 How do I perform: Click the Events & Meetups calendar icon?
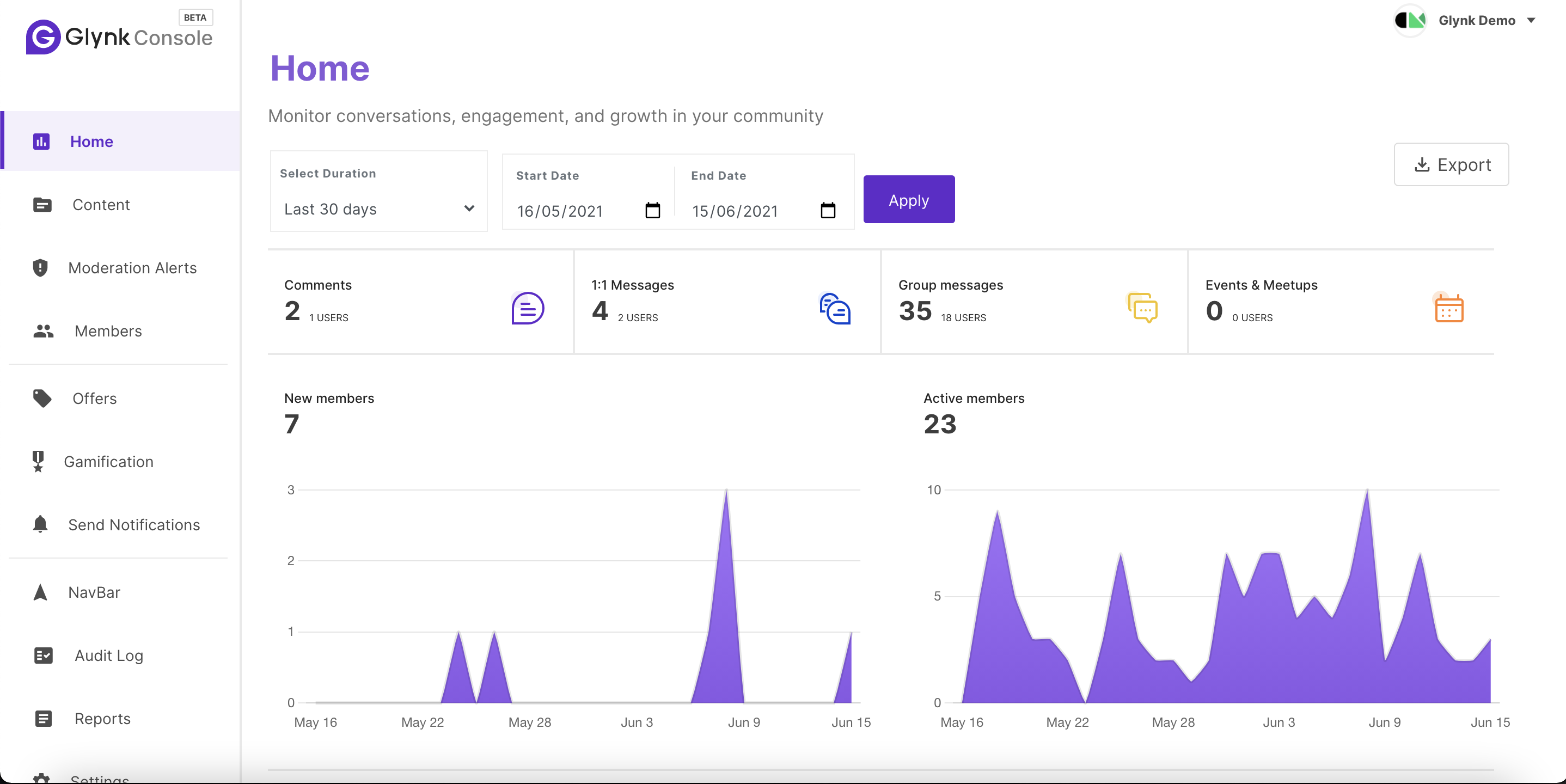pos(1449,308)
